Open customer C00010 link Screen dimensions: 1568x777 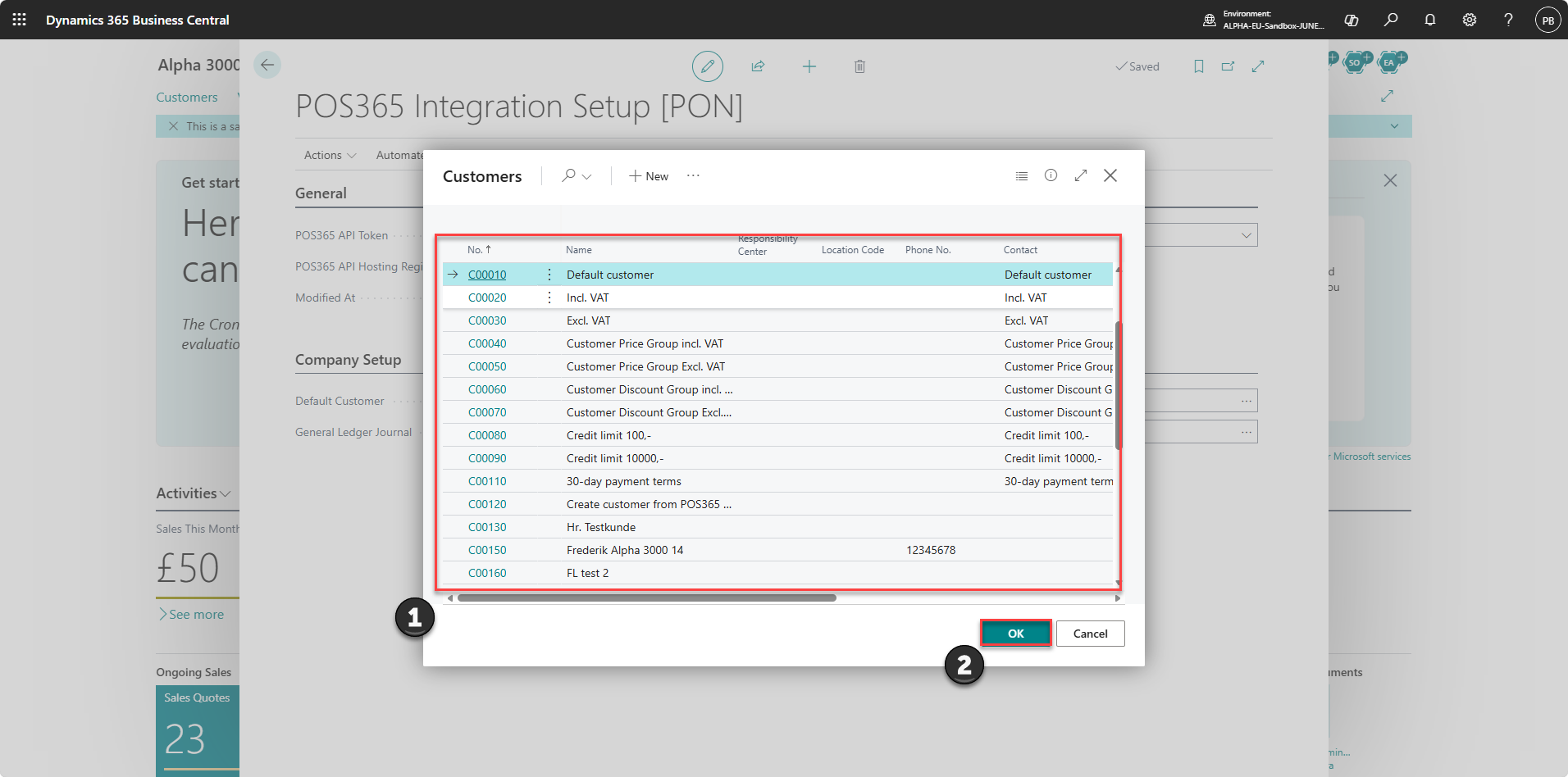pyautogui.click(x=487, y=275)
